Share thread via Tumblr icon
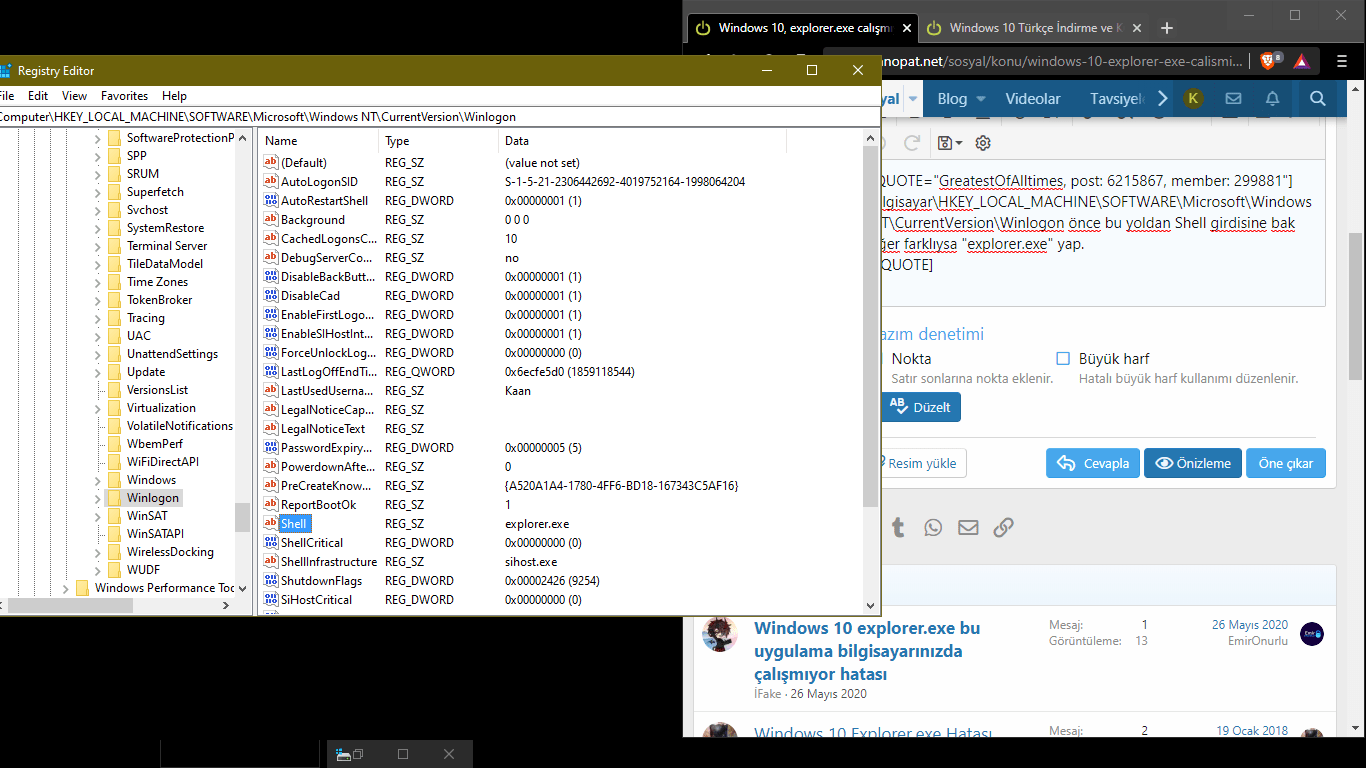Image resolution: width=1366 pixels, height=768 pixels. point(898,527)
